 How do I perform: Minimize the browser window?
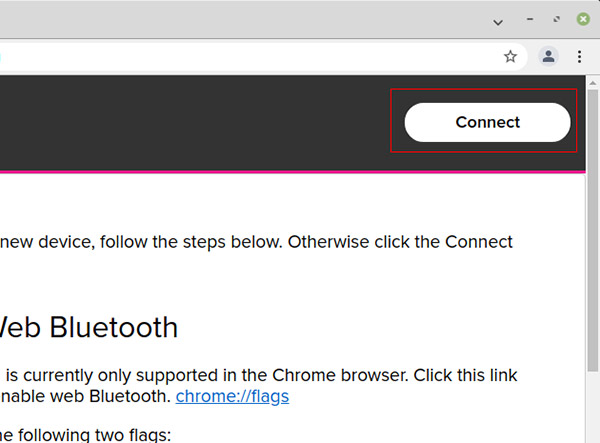(x=530, y=19)
